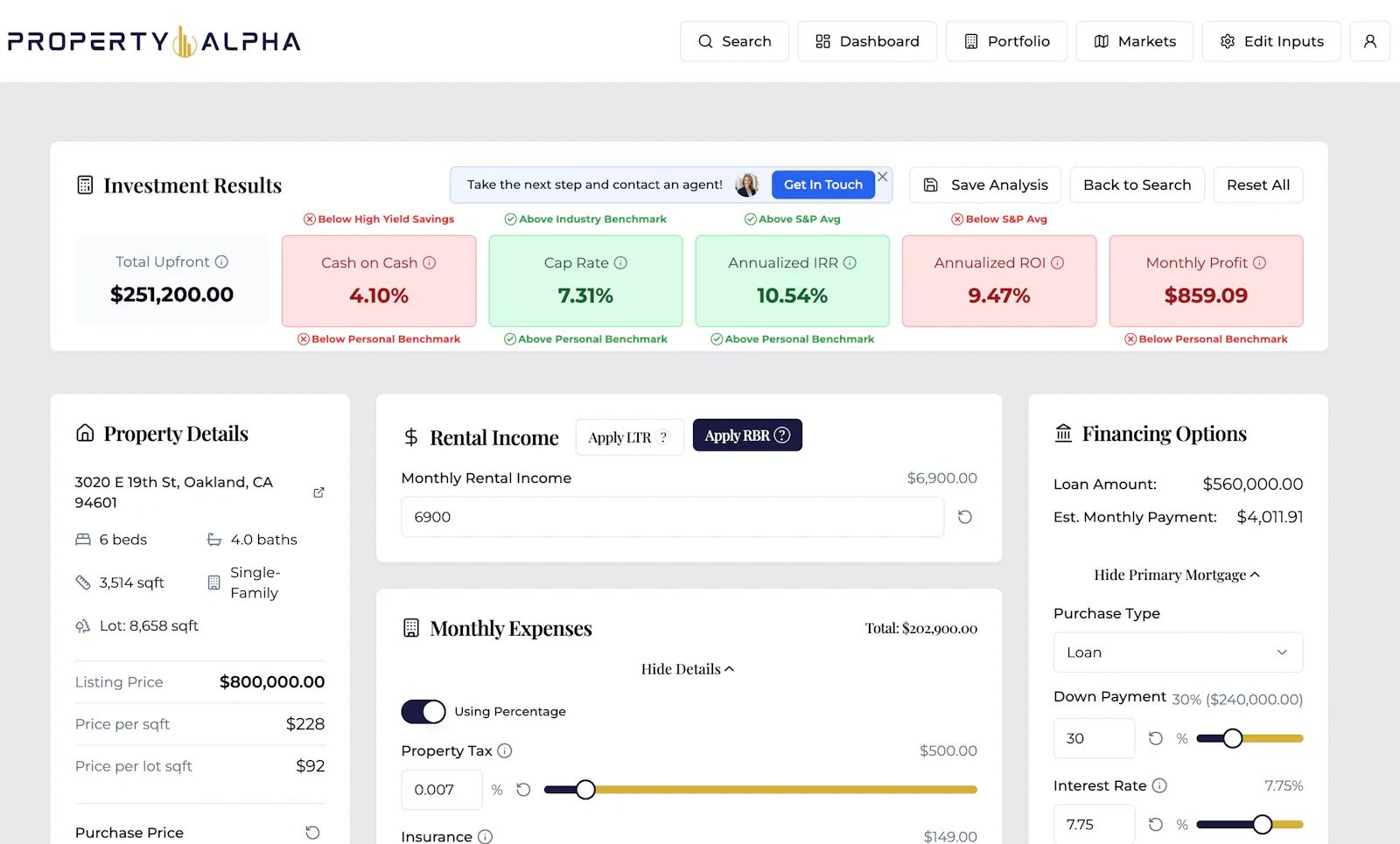Click info icon next to Annualized ROI
This screenshot has width=1400, height=844.
(x=1057, y=262)
